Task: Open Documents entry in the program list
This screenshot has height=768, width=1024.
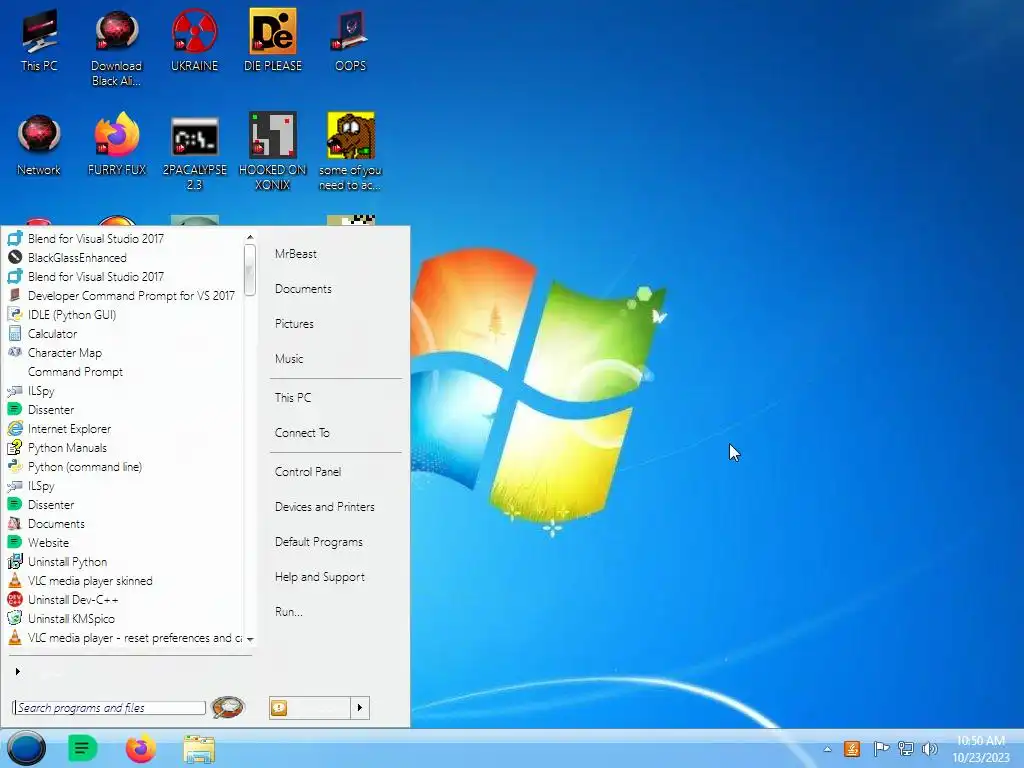Action: [56, 524]
